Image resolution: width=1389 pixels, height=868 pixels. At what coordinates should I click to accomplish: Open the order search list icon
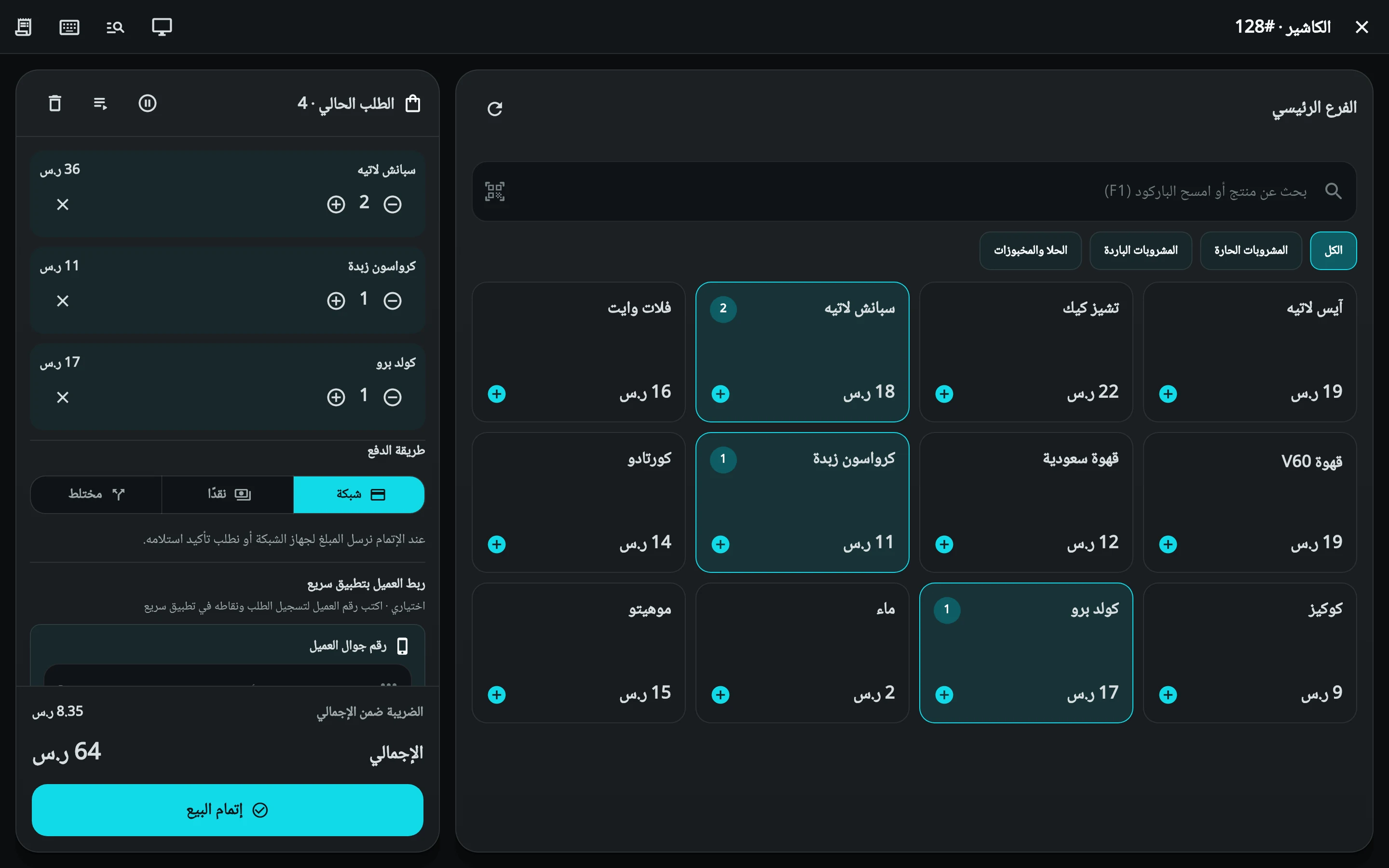coord(115,27)
